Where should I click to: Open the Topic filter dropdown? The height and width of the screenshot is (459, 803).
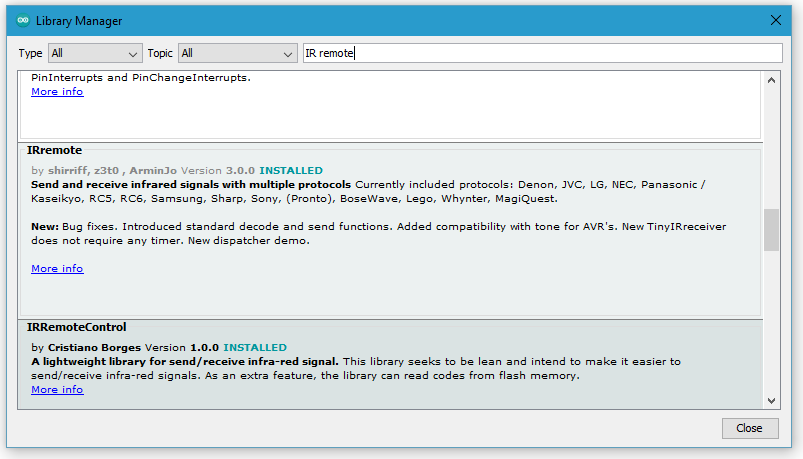(x=238, y=53)
